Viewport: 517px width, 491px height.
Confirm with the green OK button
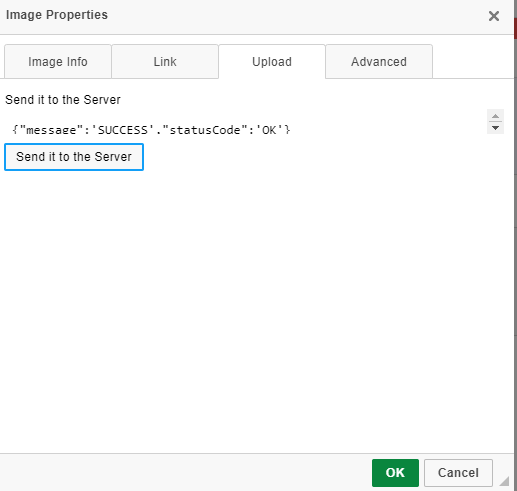pos(395,473)
